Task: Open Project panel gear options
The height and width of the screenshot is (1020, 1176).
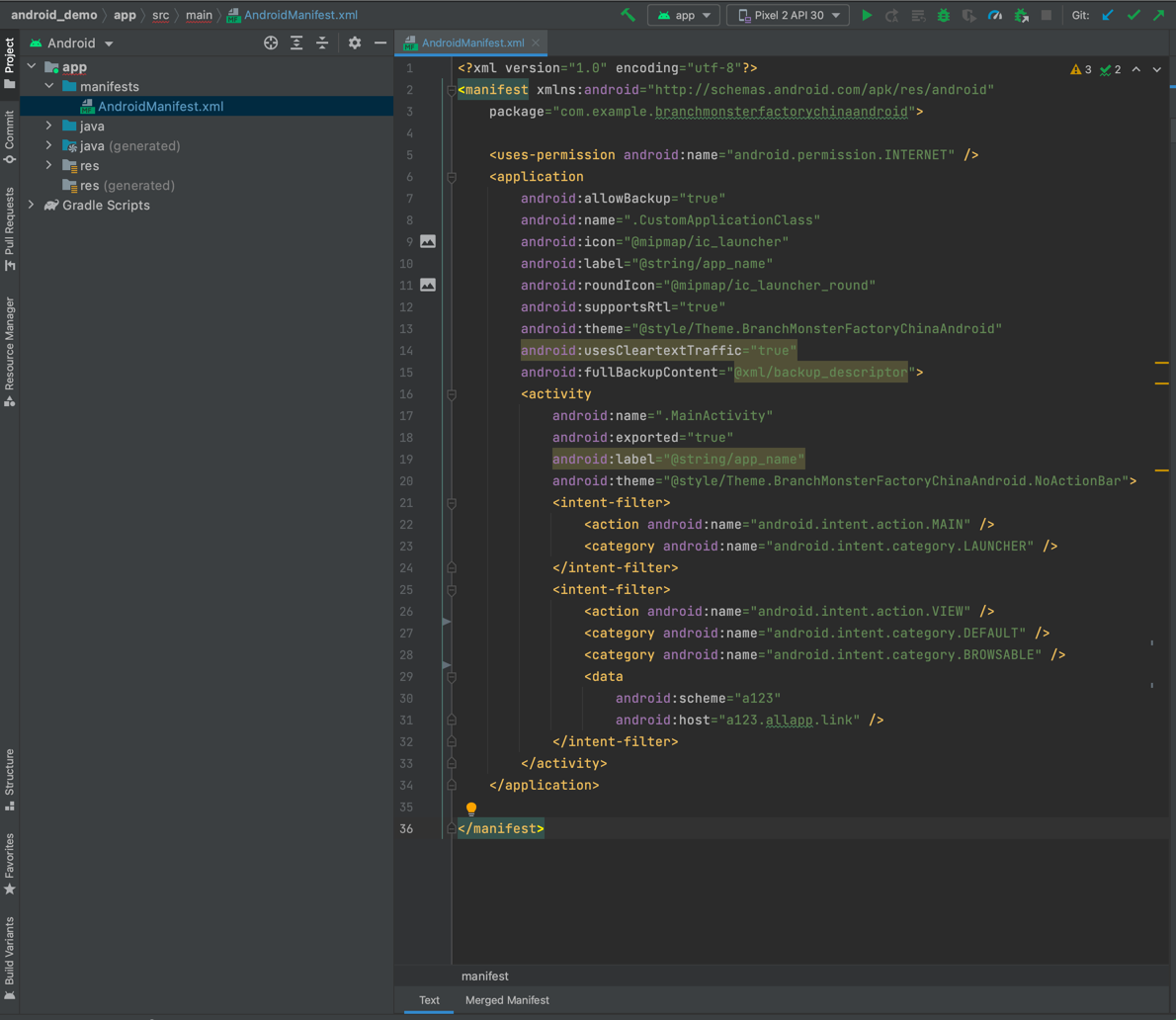Action: [355, 43]
